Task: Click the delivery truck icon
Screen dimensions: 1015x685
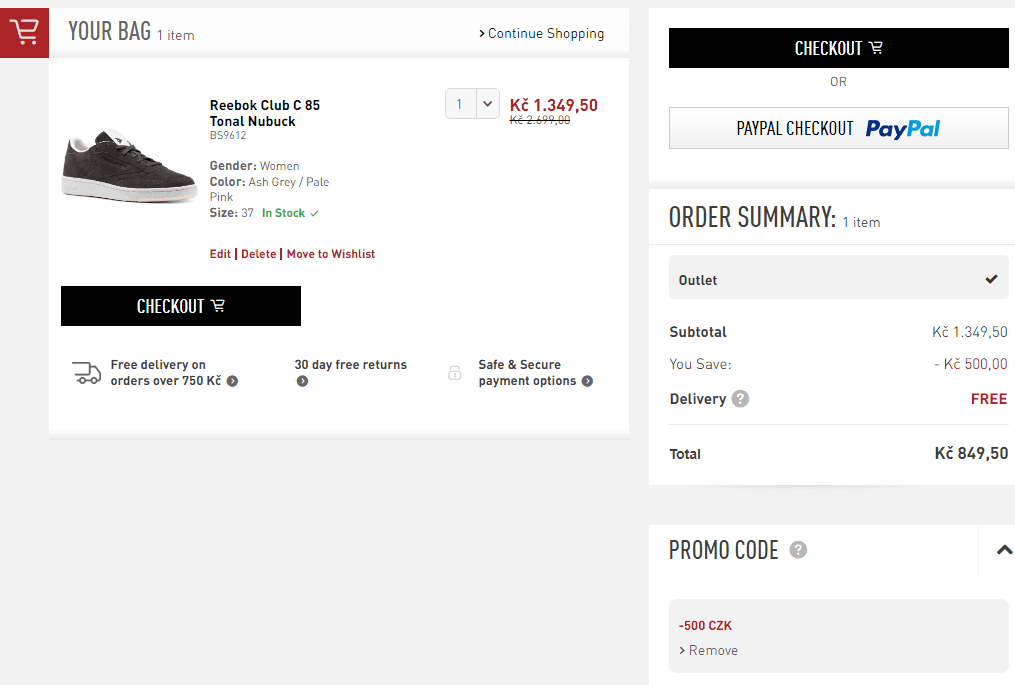Action: pos(87,373)
